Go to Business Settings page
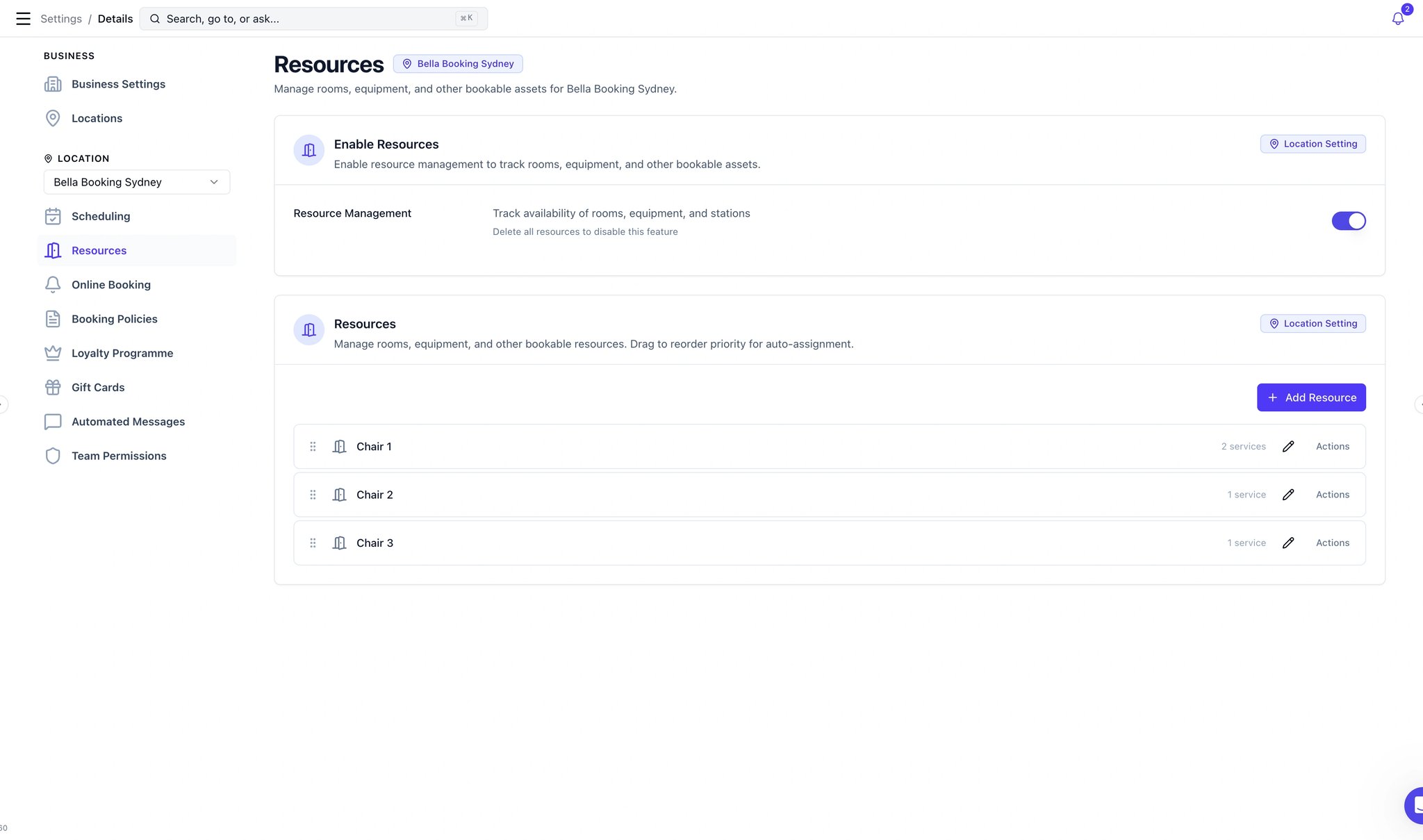Viewport: 1423px width, 840px height. 118,84
